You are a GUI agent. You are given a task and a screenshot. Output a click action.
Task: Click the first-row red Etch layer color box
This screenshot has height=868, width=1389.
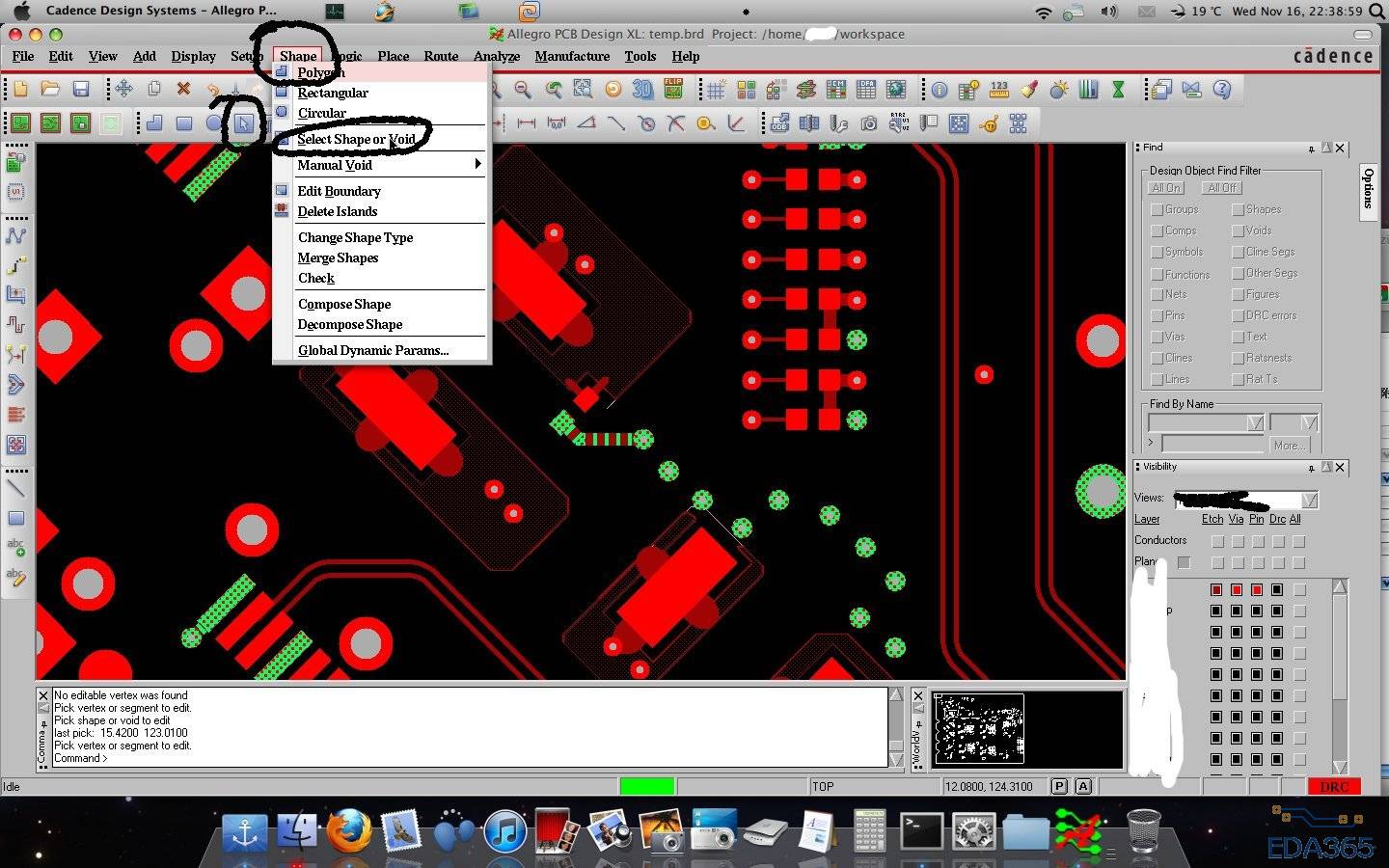(1215, 589)
